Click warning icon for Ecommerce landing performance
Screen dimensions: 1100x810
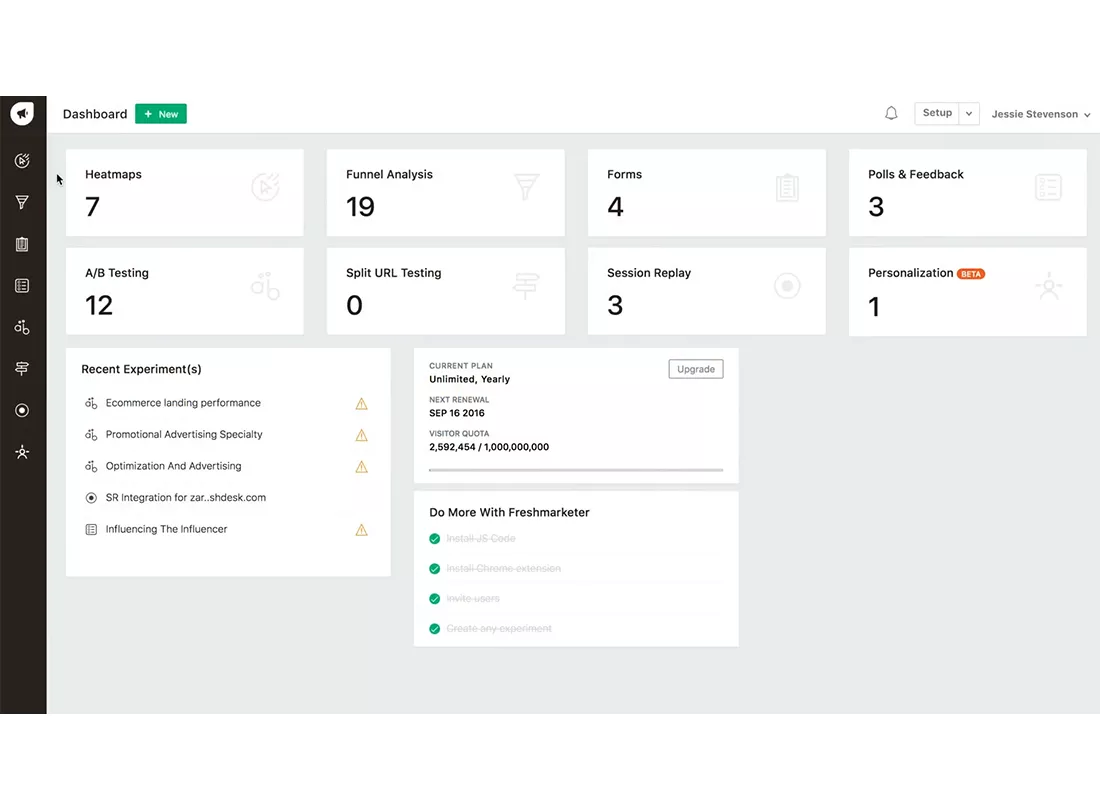[361, 403]
